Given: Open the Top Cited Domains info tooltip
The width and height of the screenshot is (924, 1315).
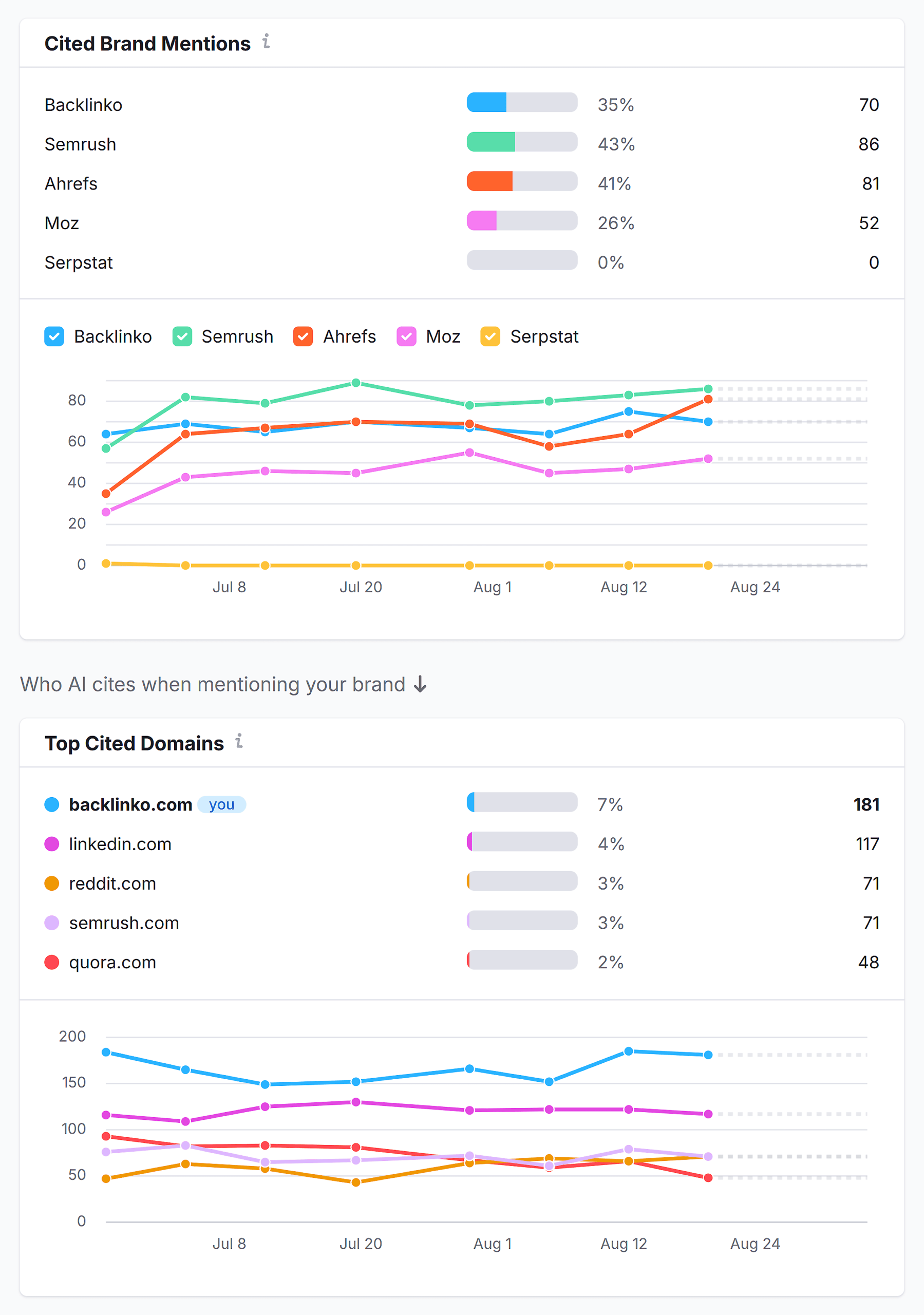Looking at the screenshot, I should [x=239, y=741].
